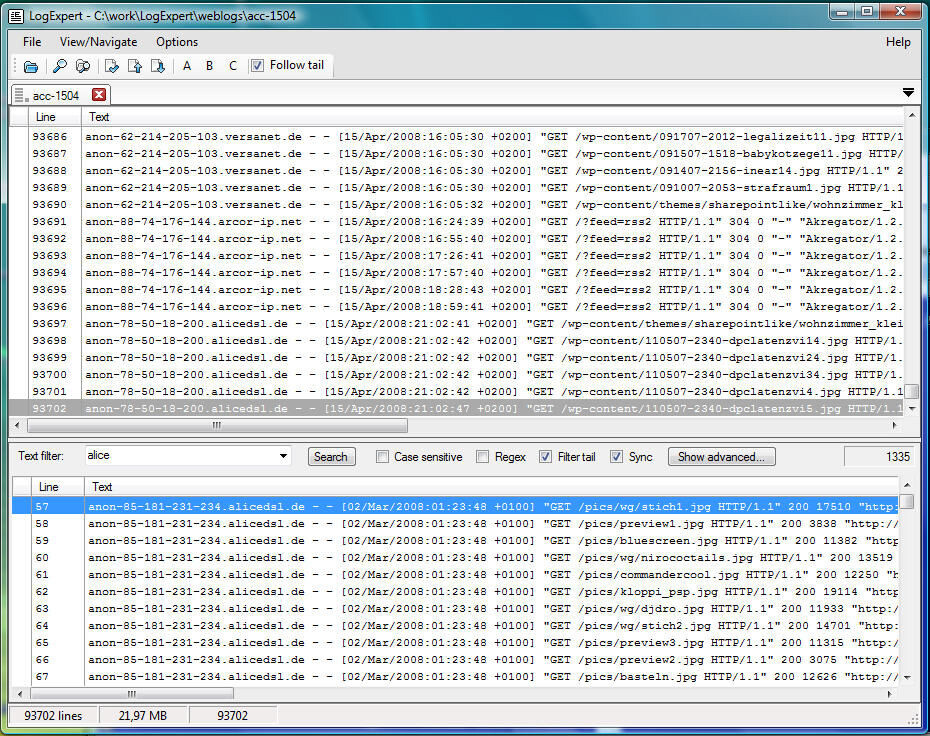Screen dimensions: 930x736
Task: Jump to previous bookmark with up-arrow icon
Action: click(x=135, y=66)
